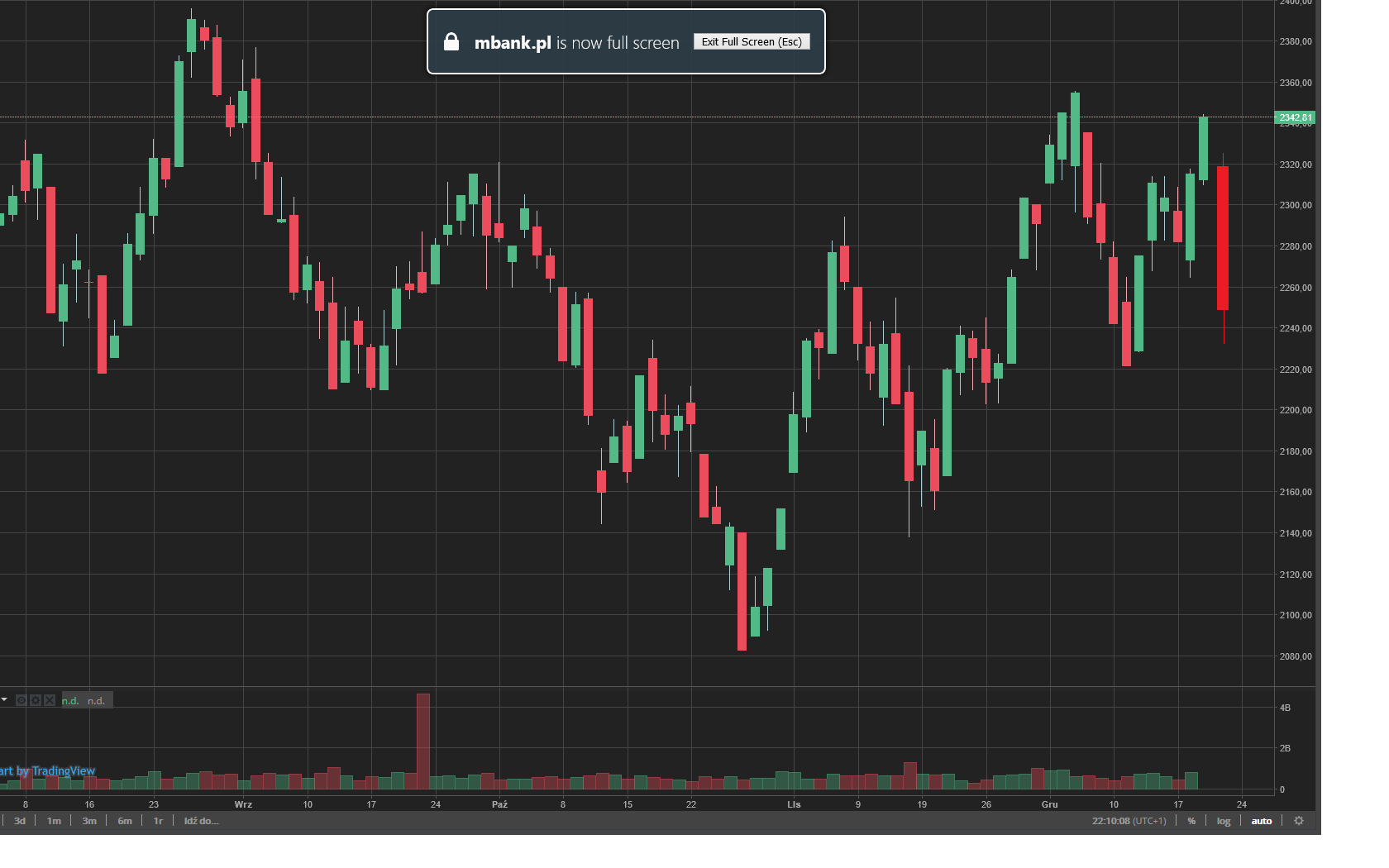
Task: Toggle auto scale with auto button
Action: tap(1262, 821)
